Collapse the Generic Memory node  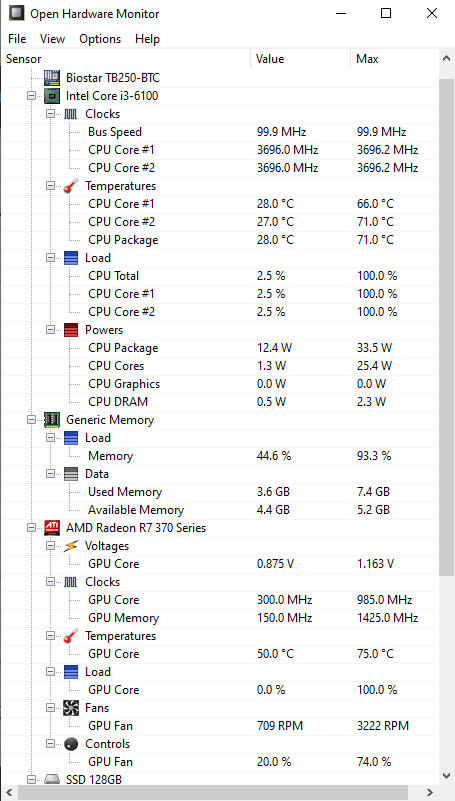click(x=32, y=420)
